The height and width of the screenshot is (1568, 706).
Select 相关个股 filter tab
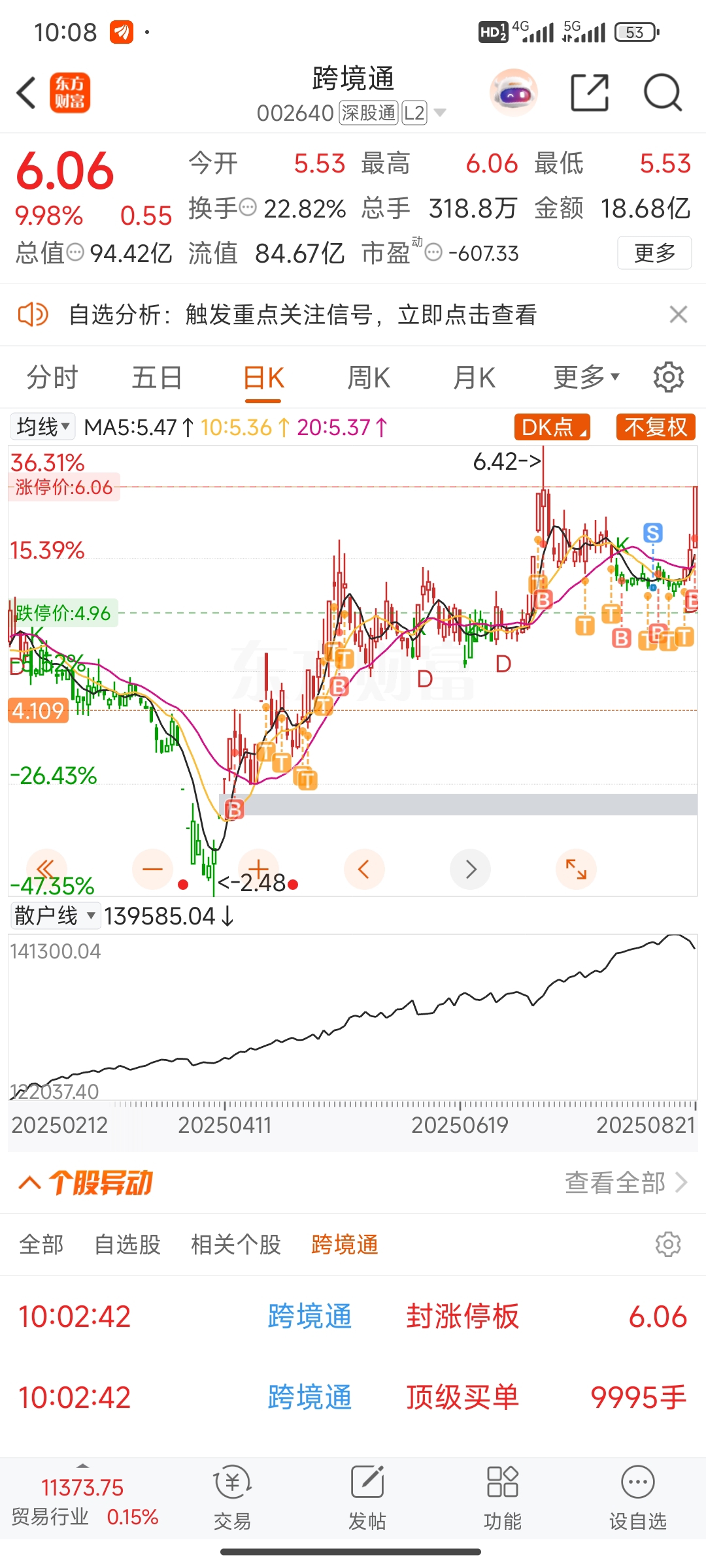coord(236,1245)
